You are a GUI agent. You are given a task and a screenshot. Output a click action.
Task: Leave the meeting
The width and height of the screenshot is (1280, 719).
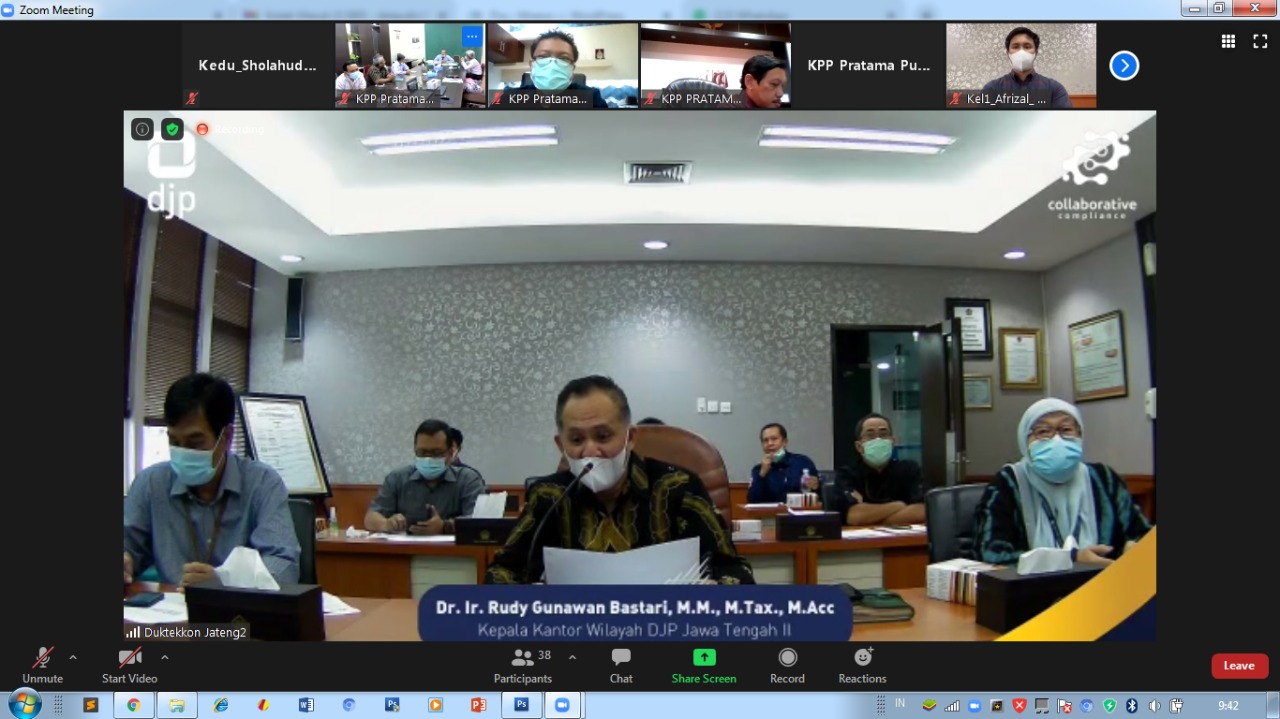(x=1239, y=666)
